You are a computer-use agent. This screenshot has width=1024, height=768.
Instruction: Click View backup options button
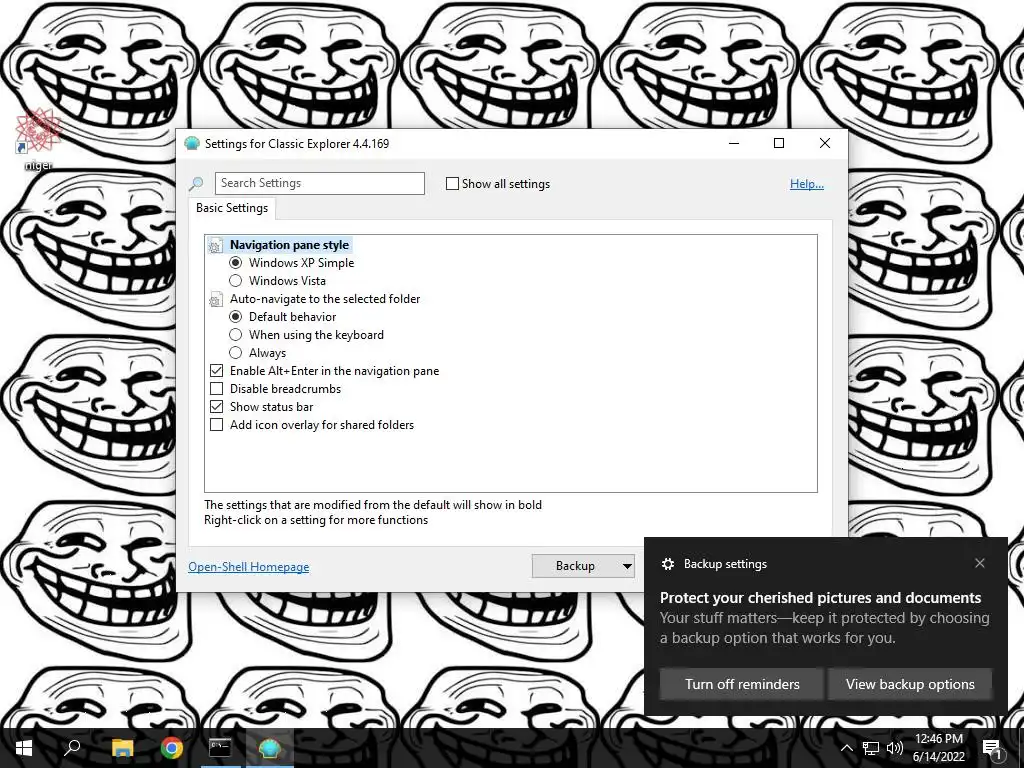point(910,684)
